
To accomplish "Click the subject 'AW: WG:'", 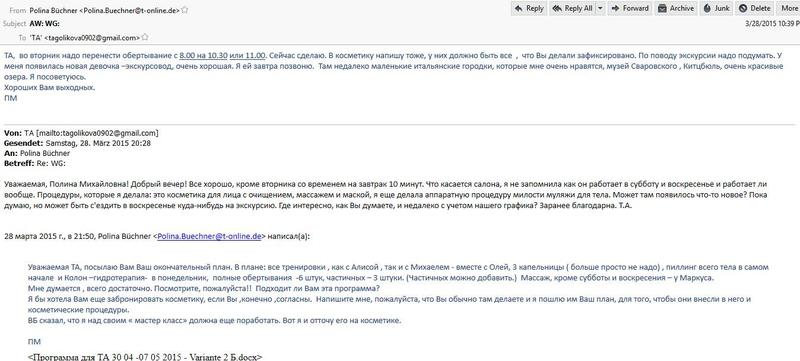I will tap(45, 23).
